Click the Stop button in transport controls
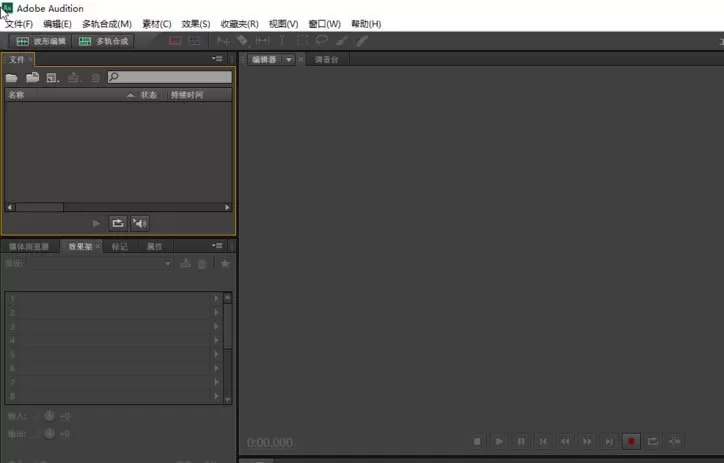 (x=477, y=442)
